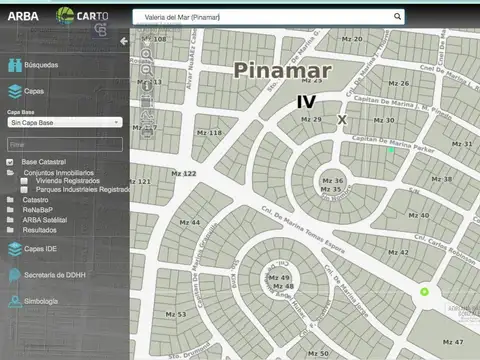This screenshot has width=480, height=360.
Task: Click open folder icon of Conjuntos Inmobiliarios
Action: tap(10, 173)
